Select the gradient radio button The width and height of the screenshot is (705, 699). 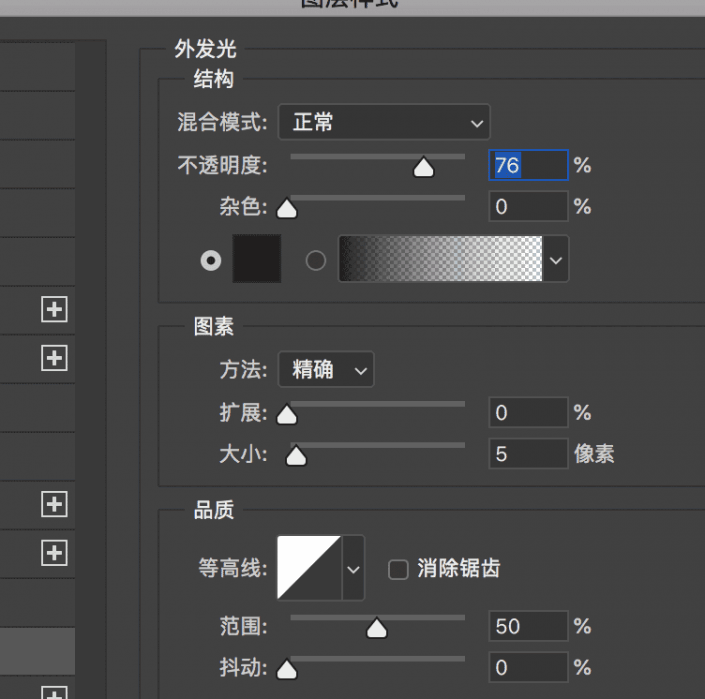pyautogui.click(x=316, y=260)
